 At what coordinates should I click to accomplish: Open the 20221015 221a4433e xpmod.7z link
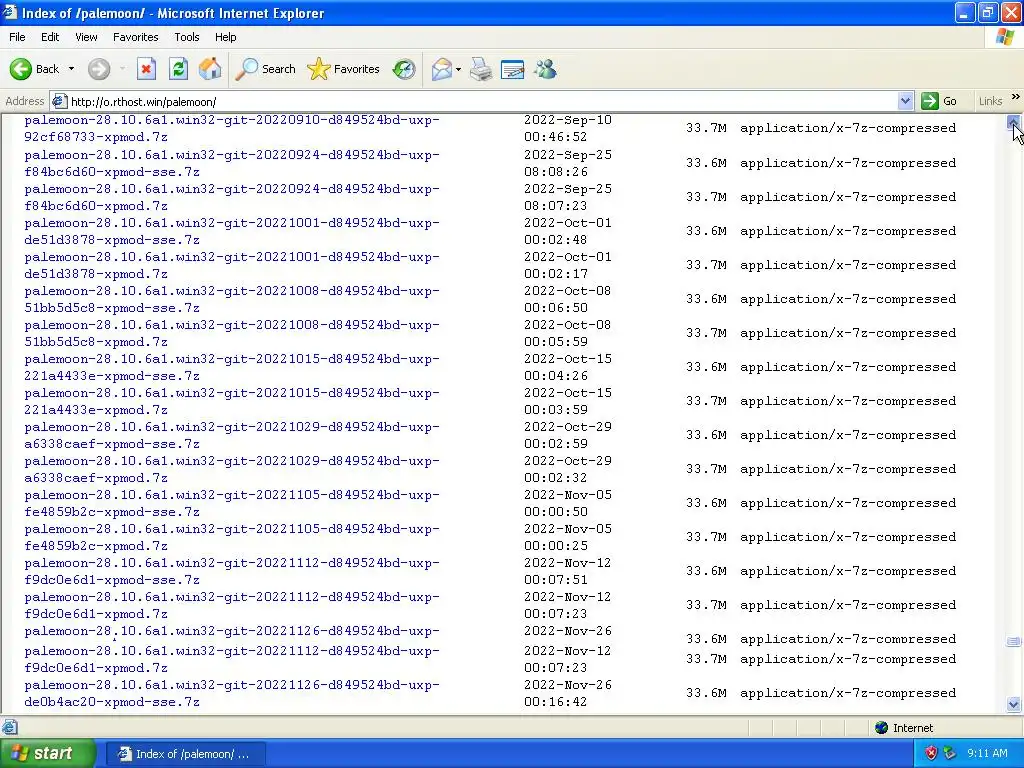click(231, 401)
